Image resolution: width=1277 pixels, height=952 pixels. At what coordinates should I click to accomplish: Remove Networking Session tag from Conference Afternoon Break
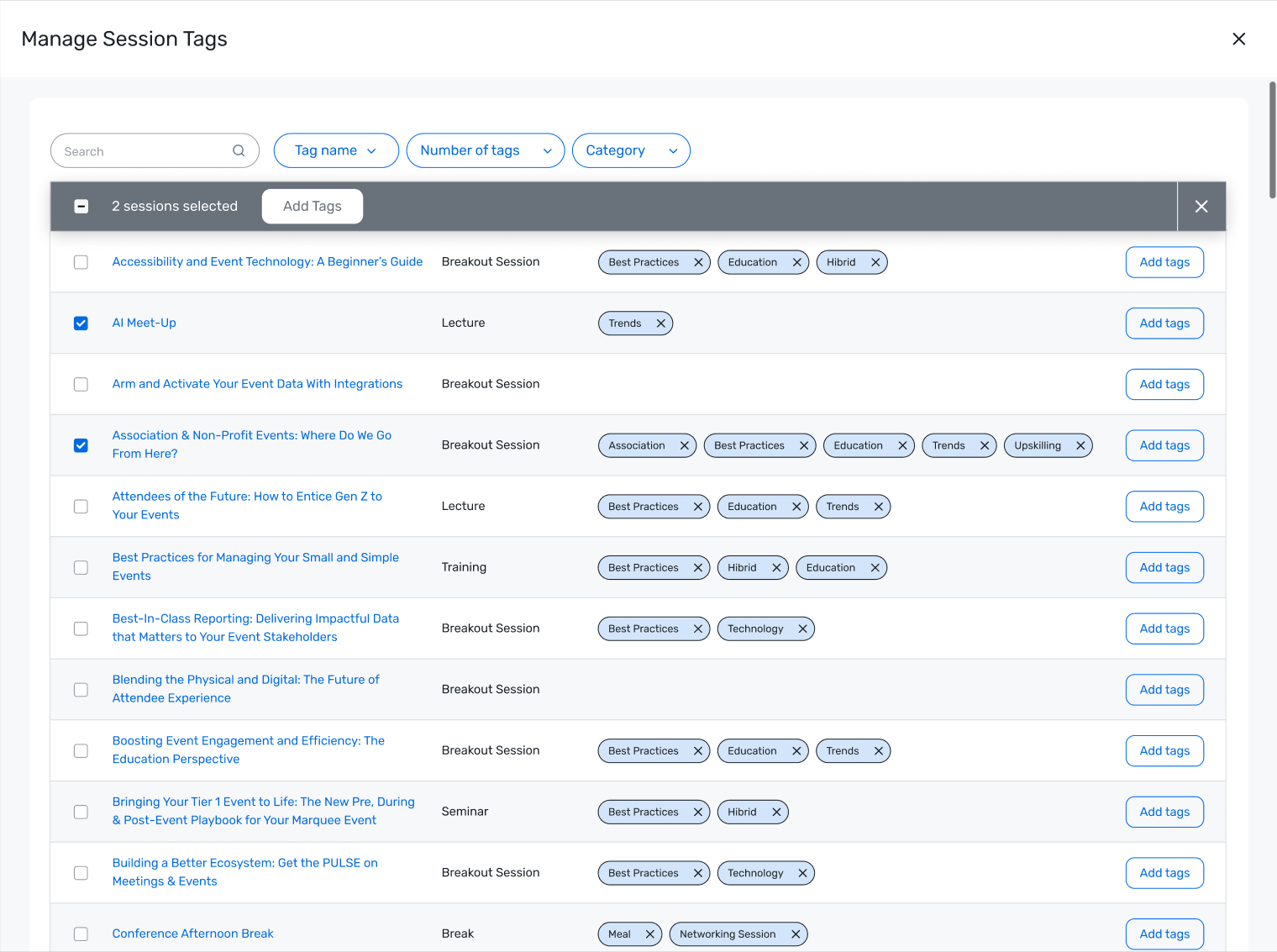tap(795, 934)
